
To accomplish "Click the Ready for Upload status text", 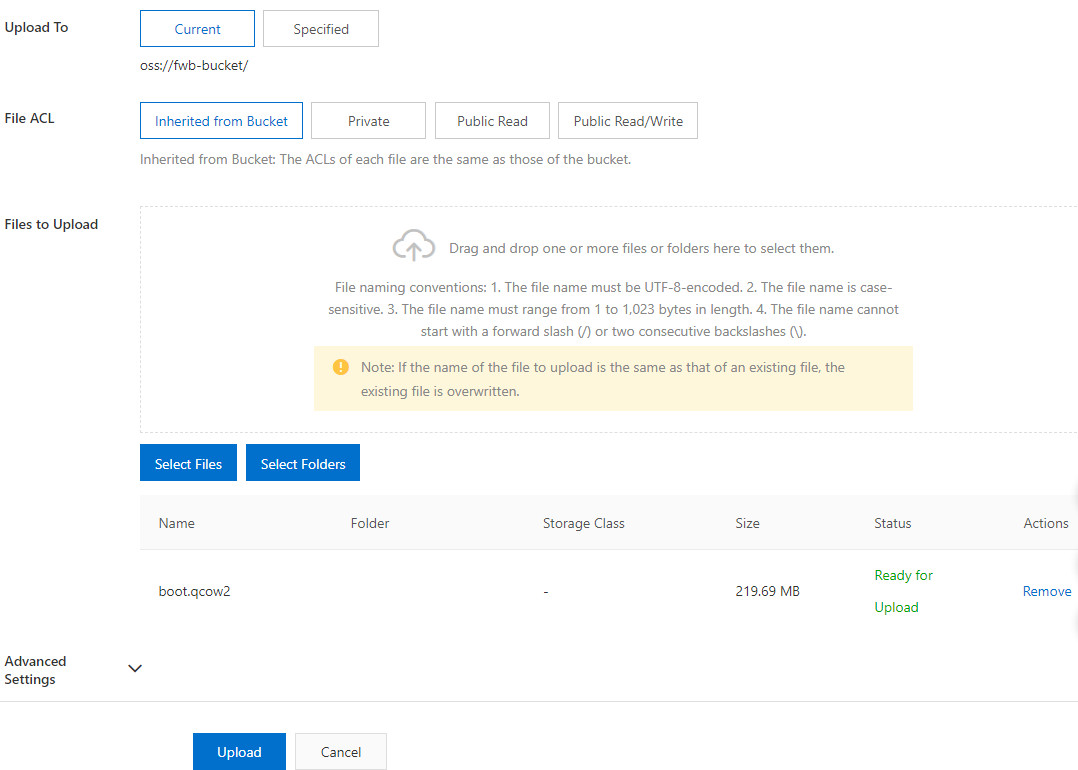I will pos(903,591).
